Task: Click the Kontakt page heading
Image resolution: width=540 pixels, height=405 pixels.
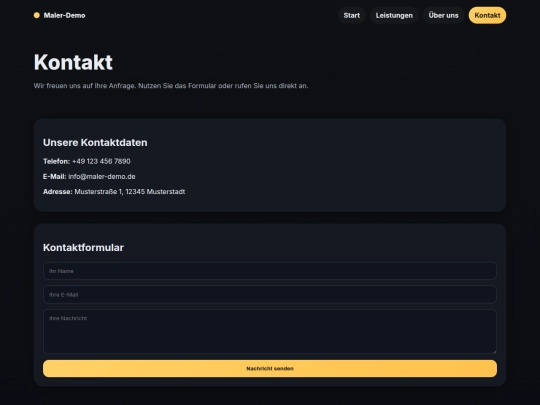Action: (x=73, y=62)
